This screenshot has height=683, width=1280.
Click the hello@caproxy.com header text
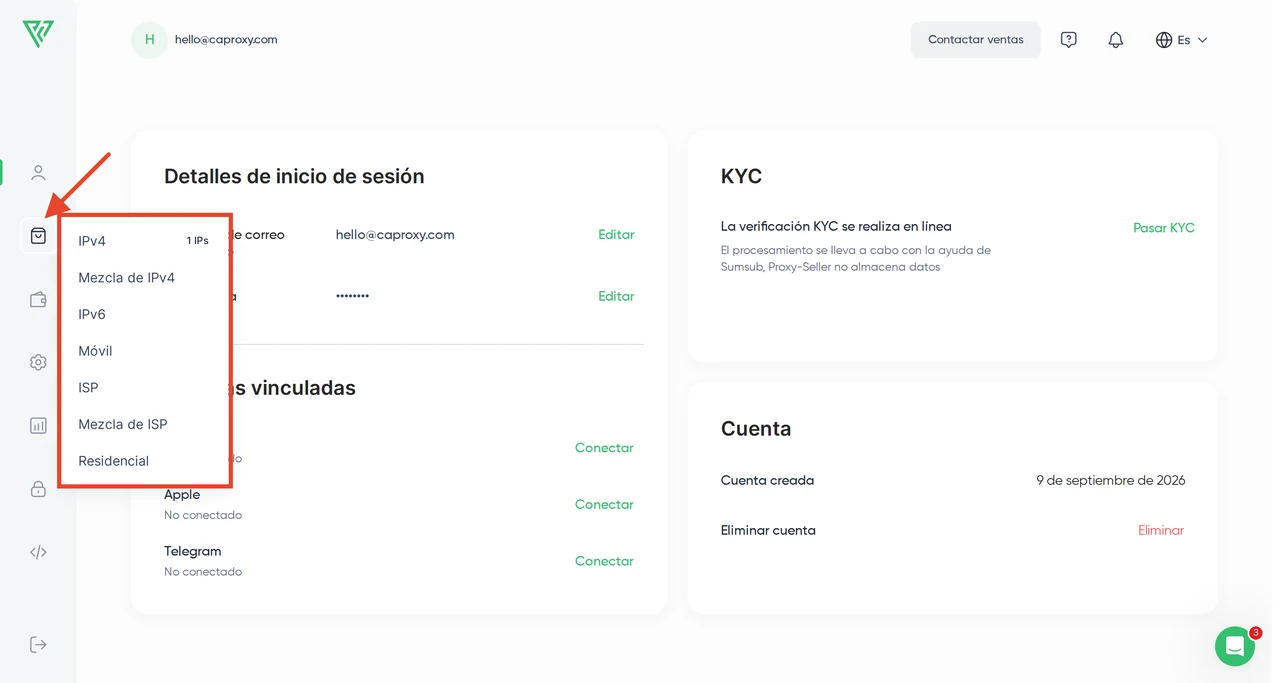point(226,40)
